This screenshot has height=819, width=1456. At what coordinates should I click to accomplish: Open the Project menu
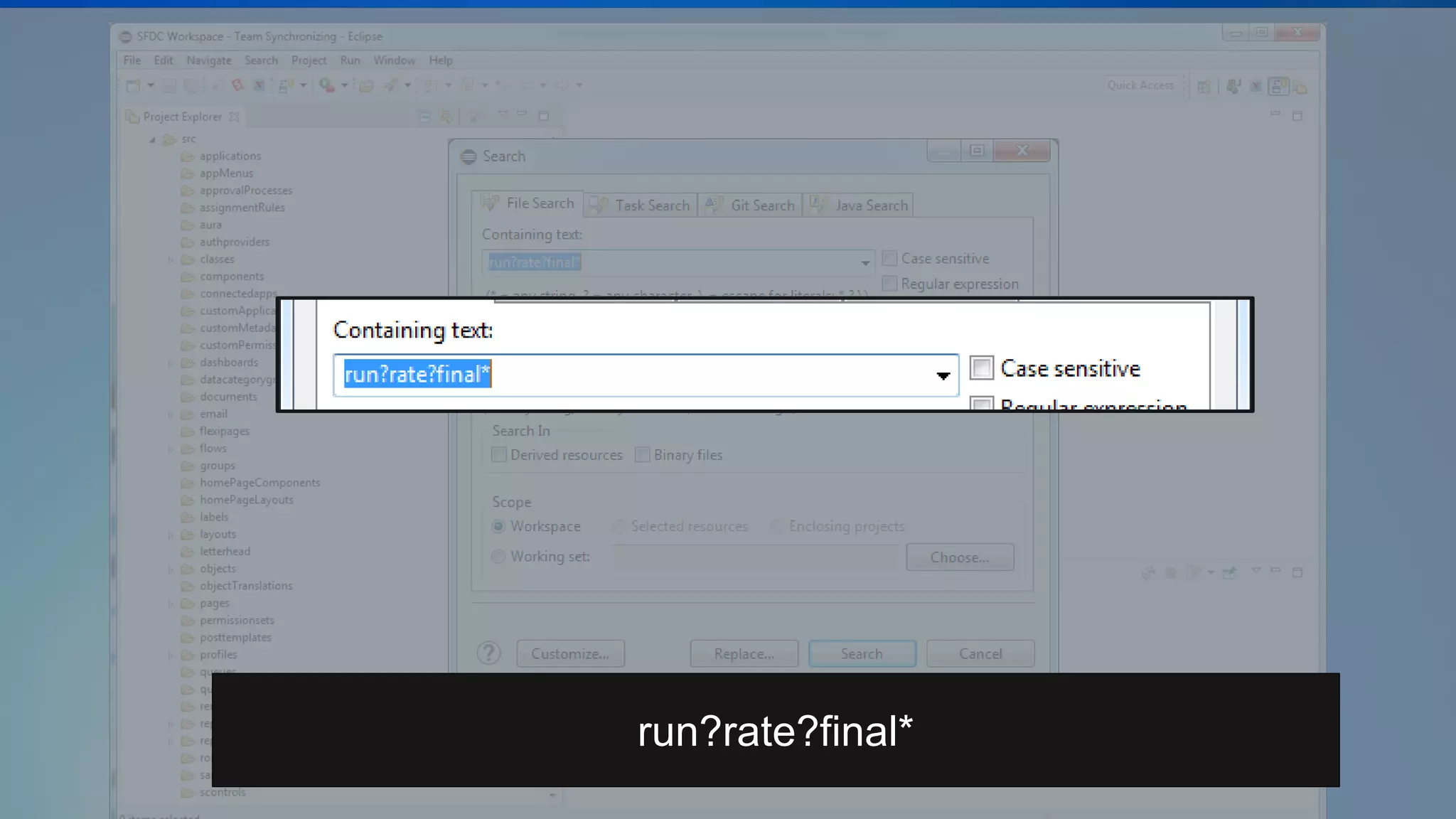pos(309,60)
